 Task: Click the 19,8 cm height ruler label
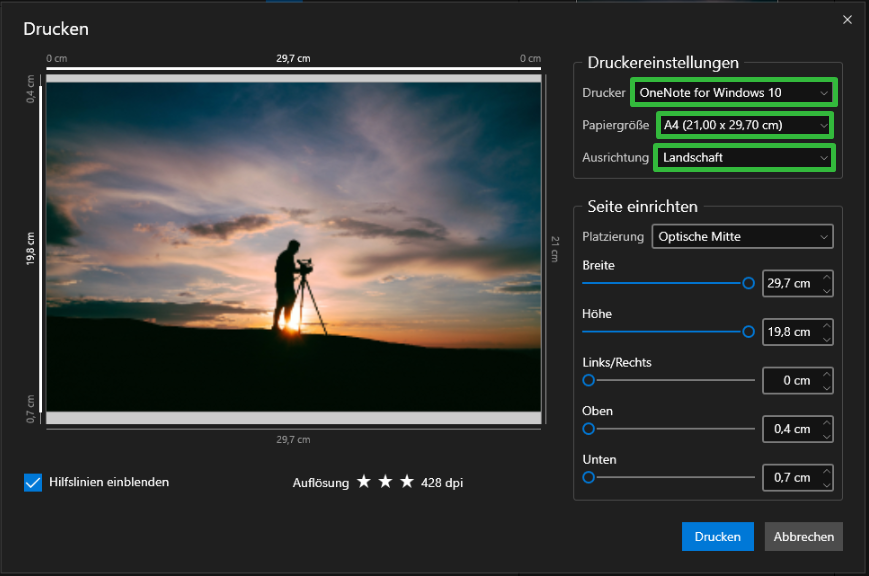(x=30, y=248)
